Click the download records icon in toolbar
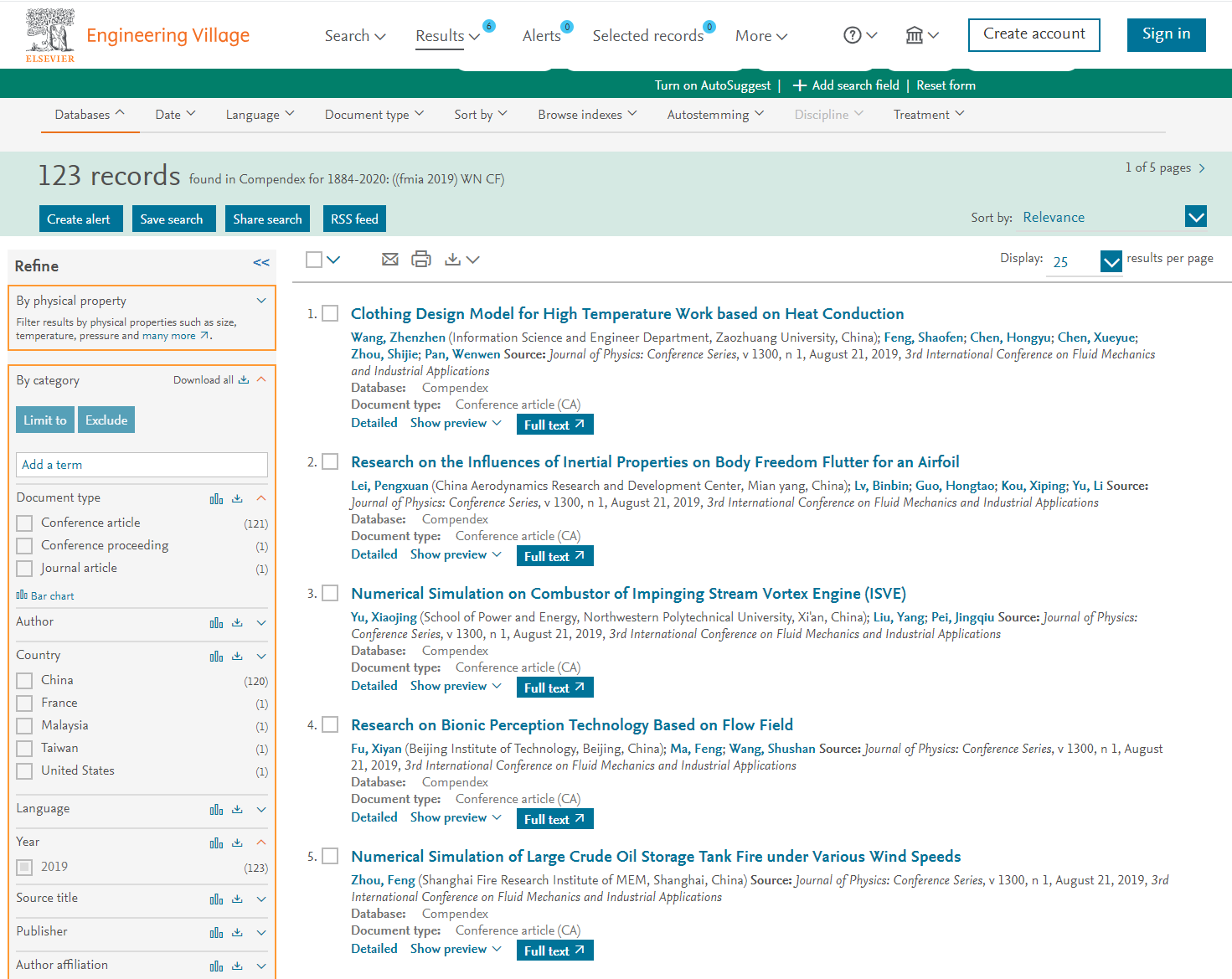Image resolution: width=1232 pixels, height=979 pixels. point(453,260)
